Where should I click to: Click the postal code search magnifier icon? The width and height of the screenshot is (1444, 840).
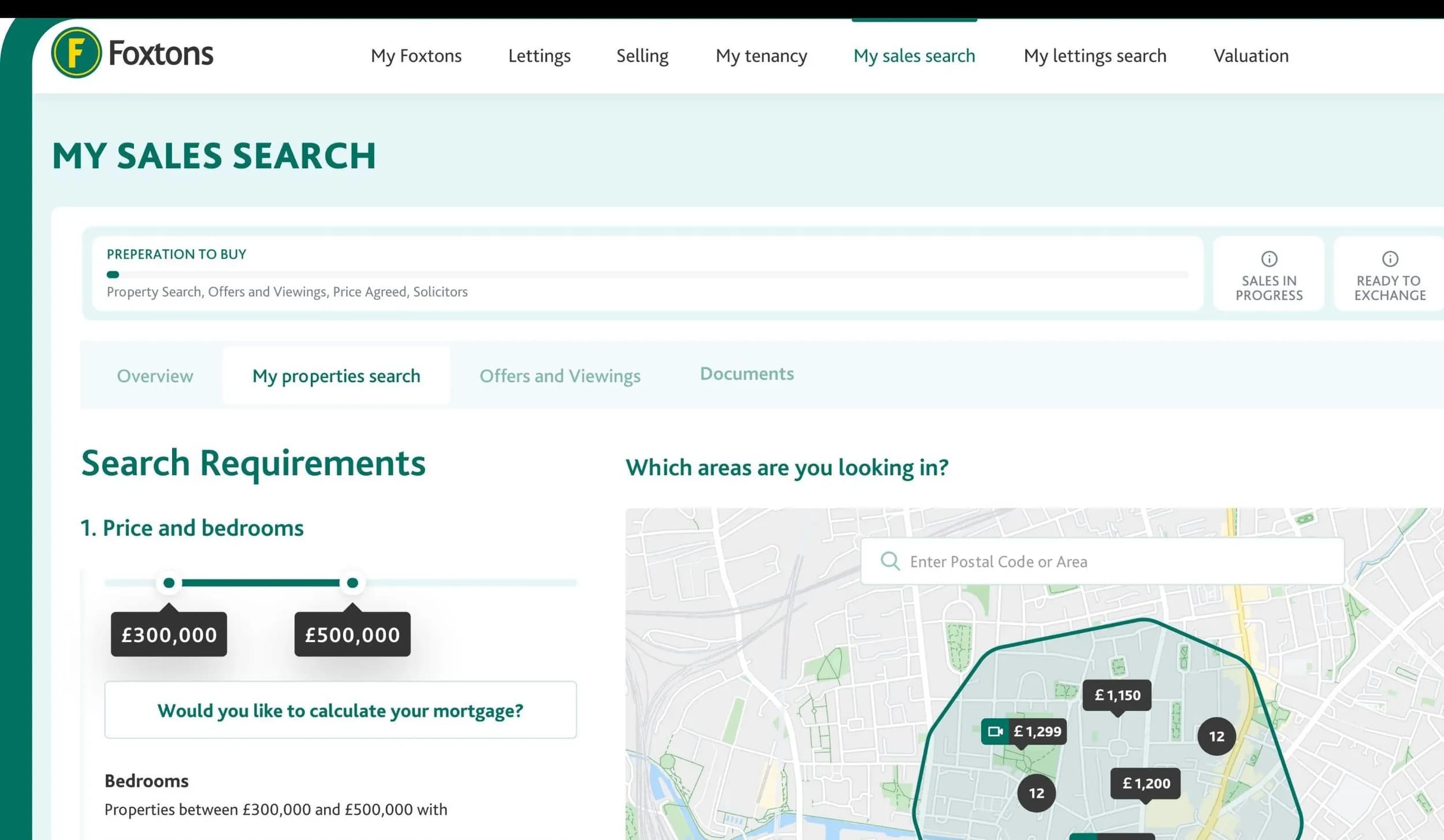click(x=890, y=561)
